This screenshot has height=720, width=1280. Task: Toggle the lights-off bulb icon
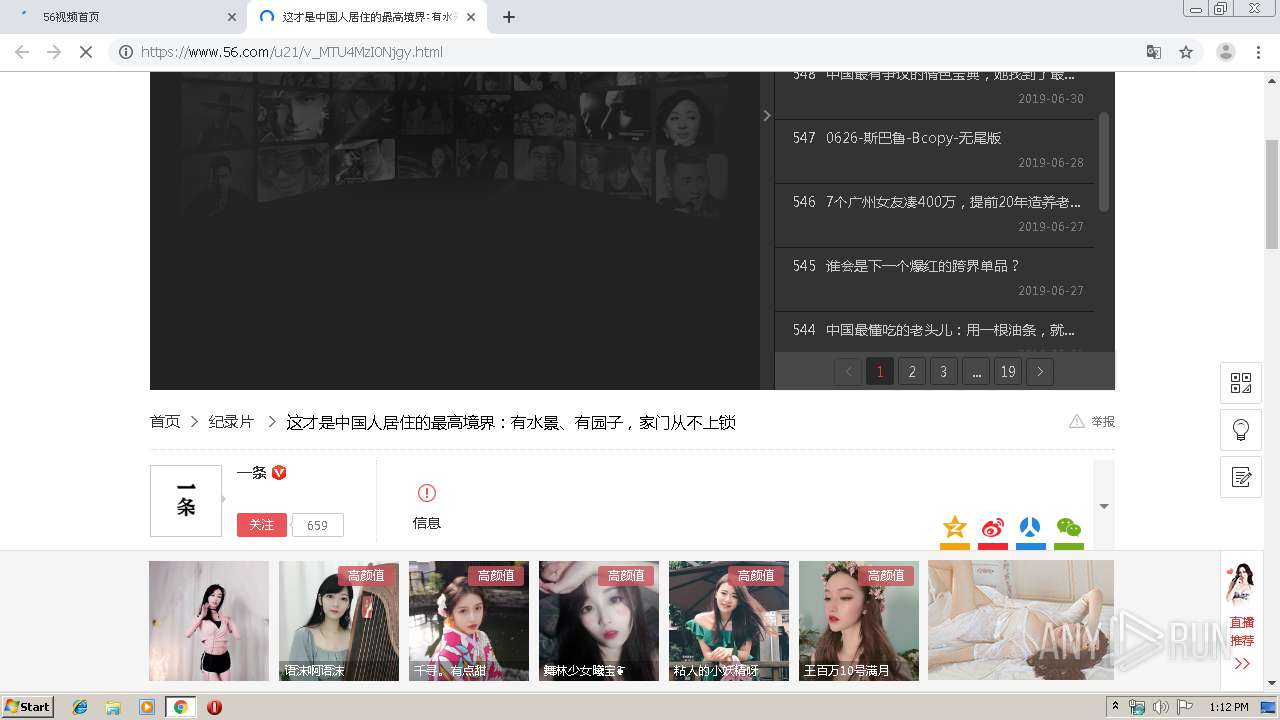1241,430
